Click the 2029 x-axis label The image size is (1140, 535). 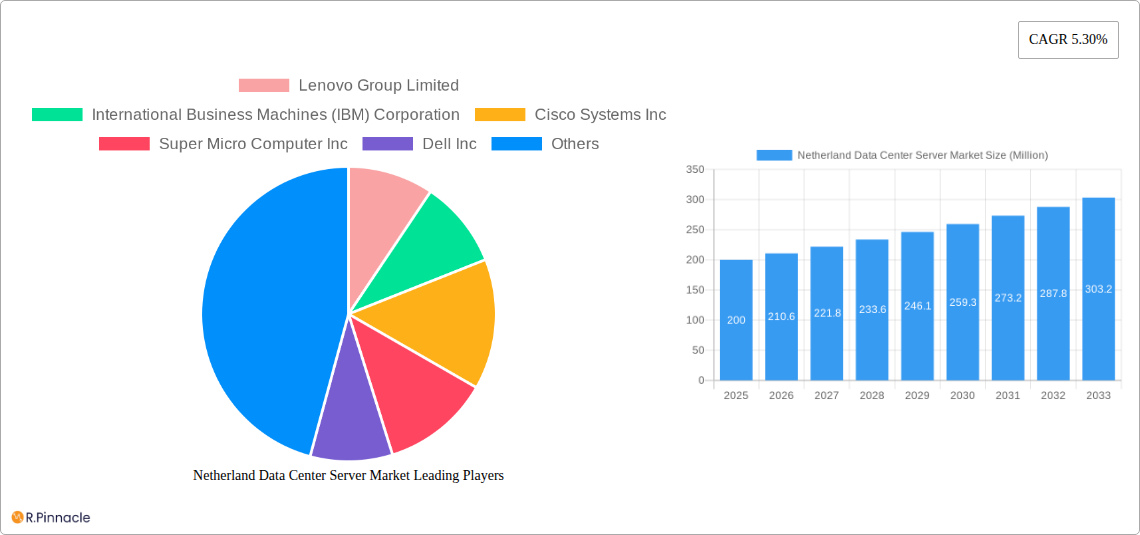pos(918,395)
